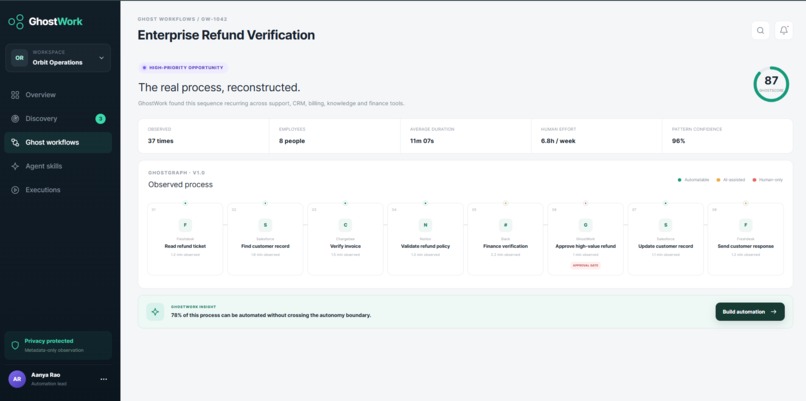Click the Approve high-value refund step title
Image resolution: width=806 pixels, height=401 pixels.
click(585, 246)
